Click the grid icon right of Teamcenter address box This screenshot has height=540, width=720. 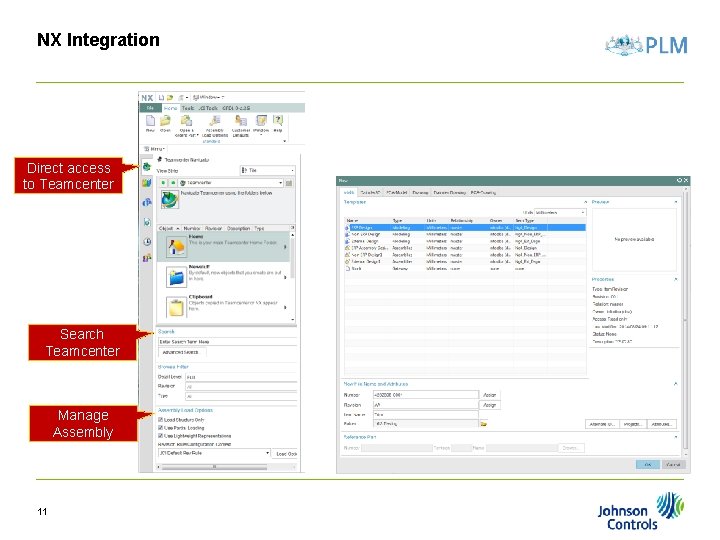pyautogui.click(x=289, y=183)
